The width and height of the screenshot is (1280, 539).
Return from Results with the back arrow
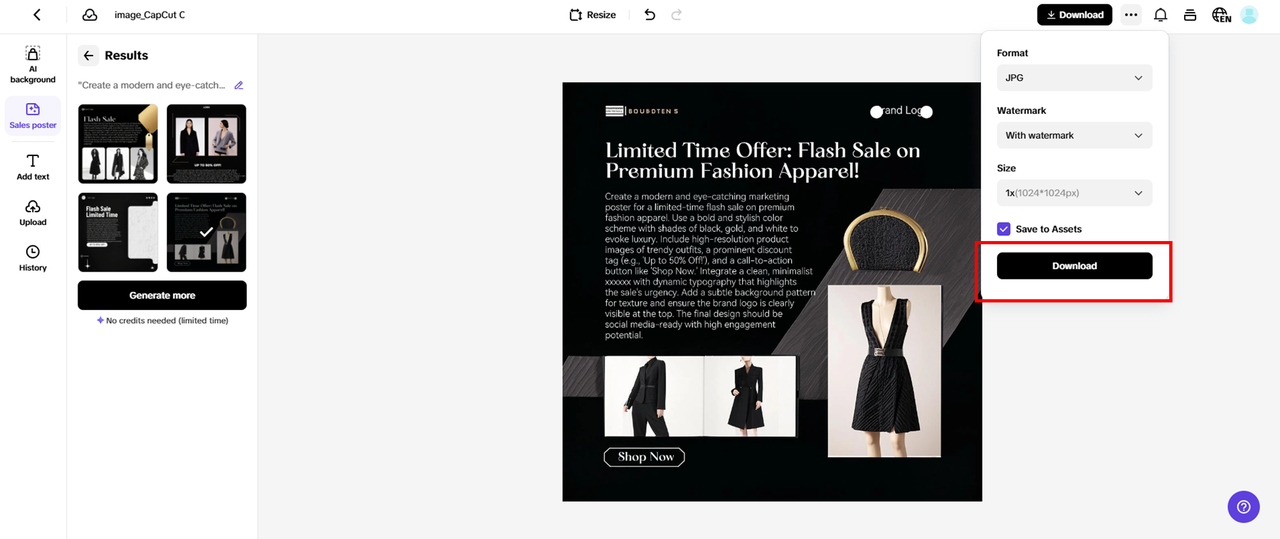click(x=89, y=56)
